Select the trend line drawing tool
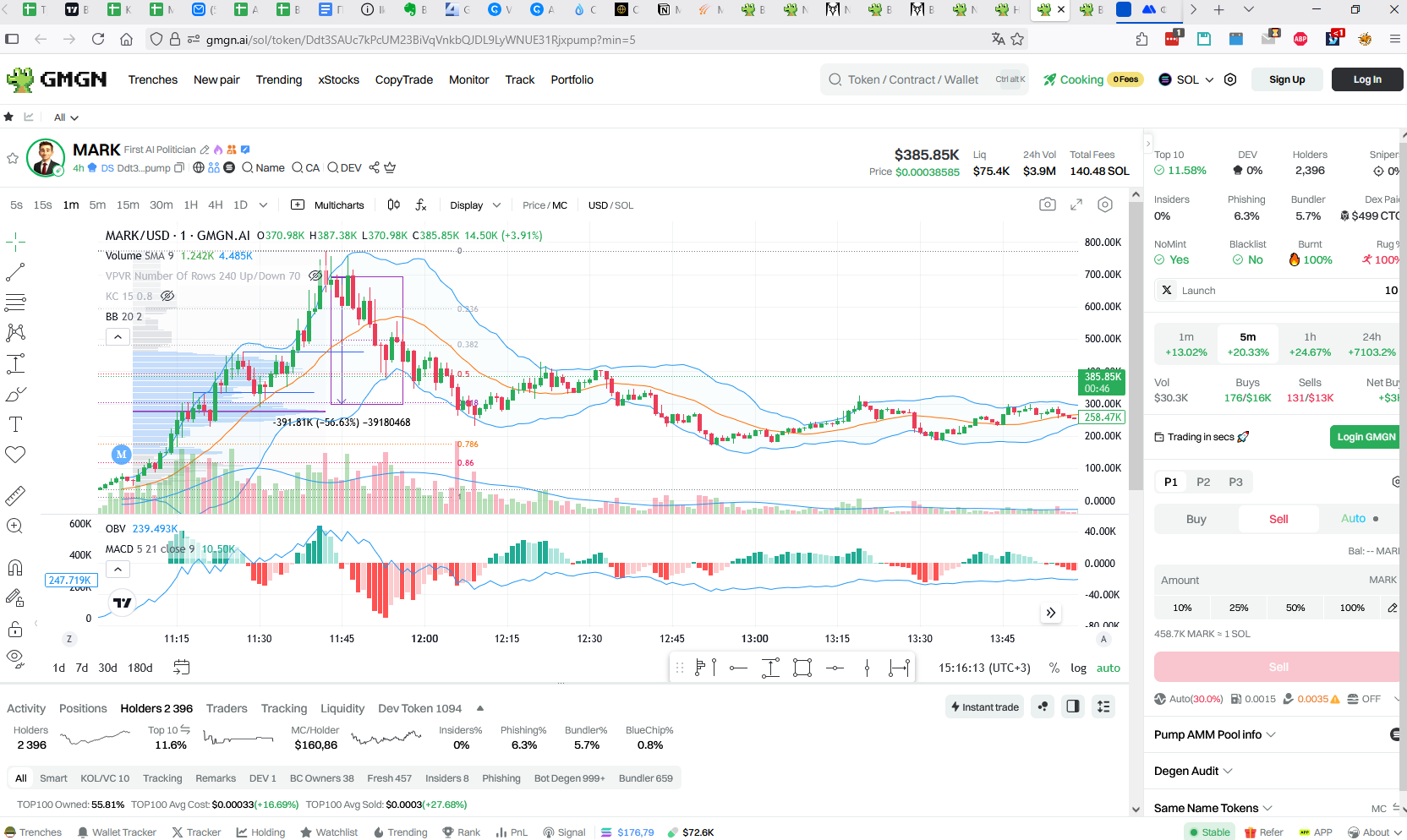Image resolution: width=1407 pixels, height=840 pixels. coord(15,272)
